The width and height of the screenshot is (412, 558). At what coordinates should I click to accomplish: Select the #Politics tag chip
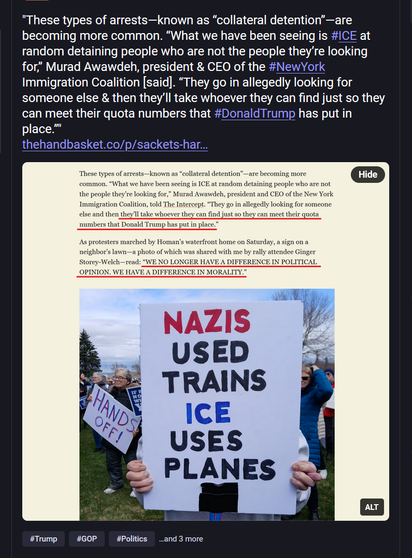tap(132, 539)
